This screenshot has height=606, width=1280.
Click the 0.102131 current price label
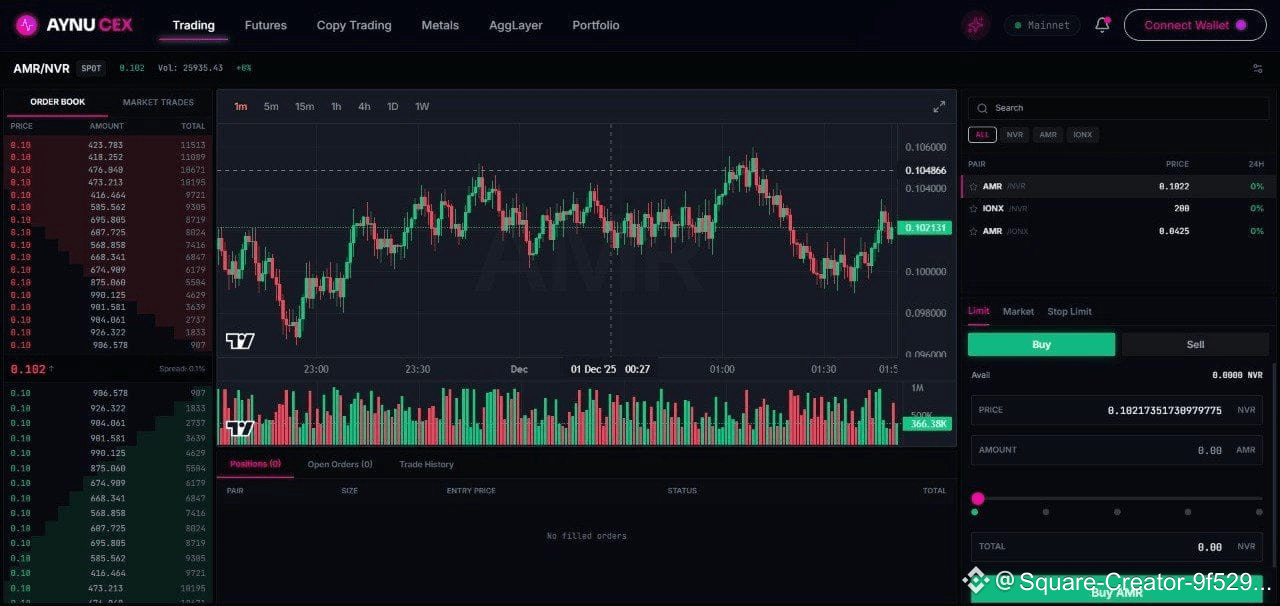(x=925, y=228)
